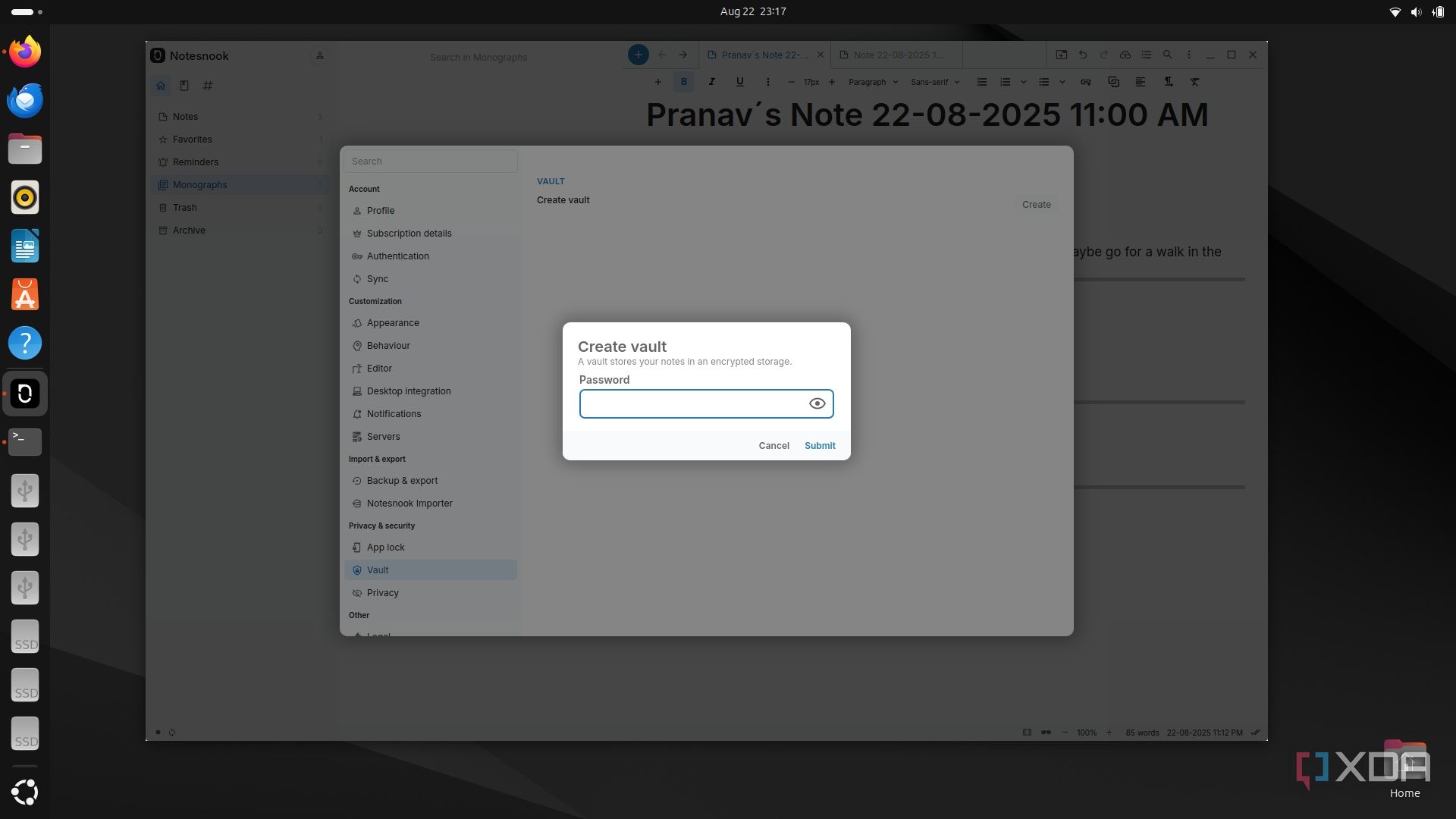This screenshot has height=819, width=1456.
Task: Click the search icon in editor top bar
Action: (x=1168, y=55)
